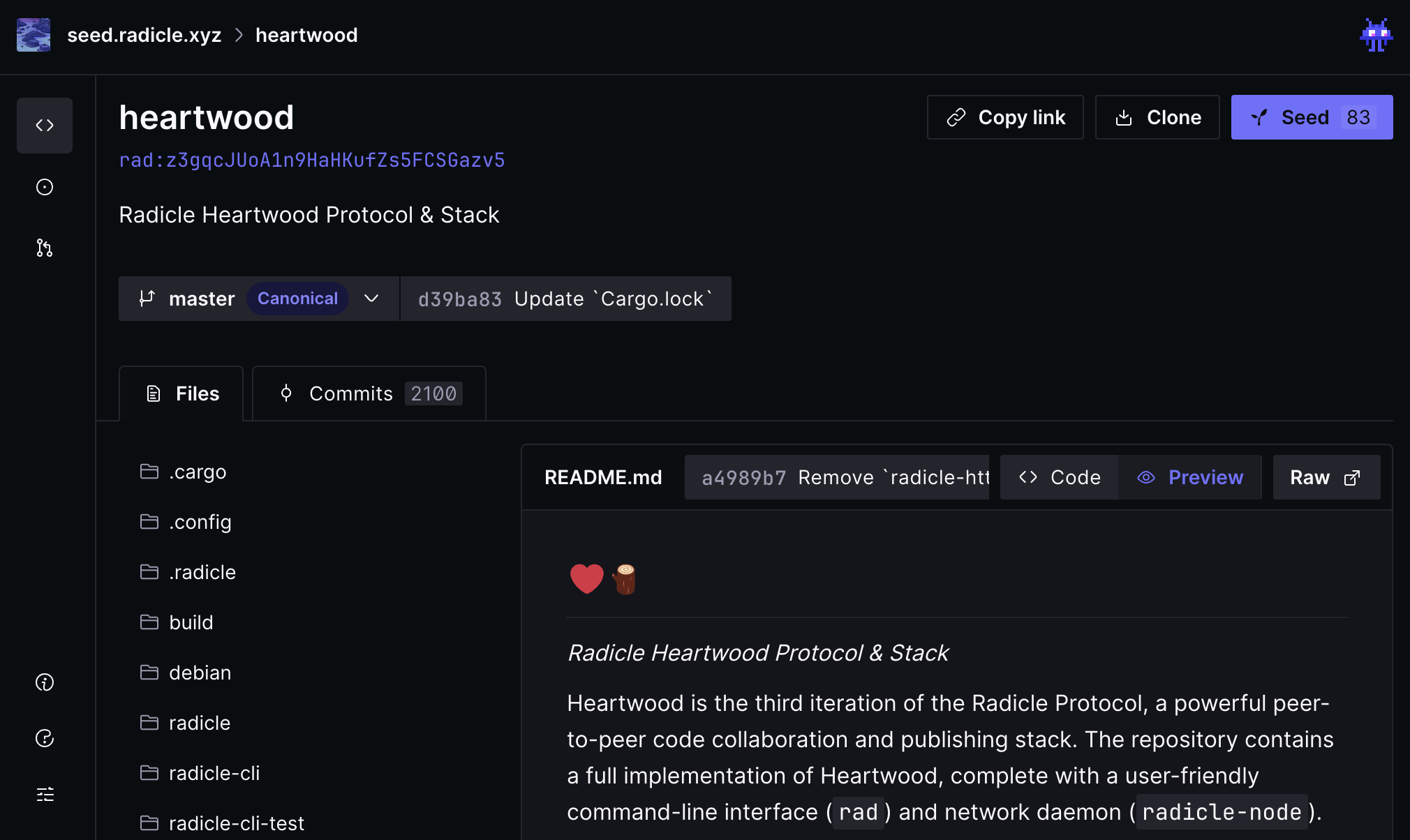Select the Source code browser icon
The width and height of the screenshot is (1410, 840).
click(45, 126)
